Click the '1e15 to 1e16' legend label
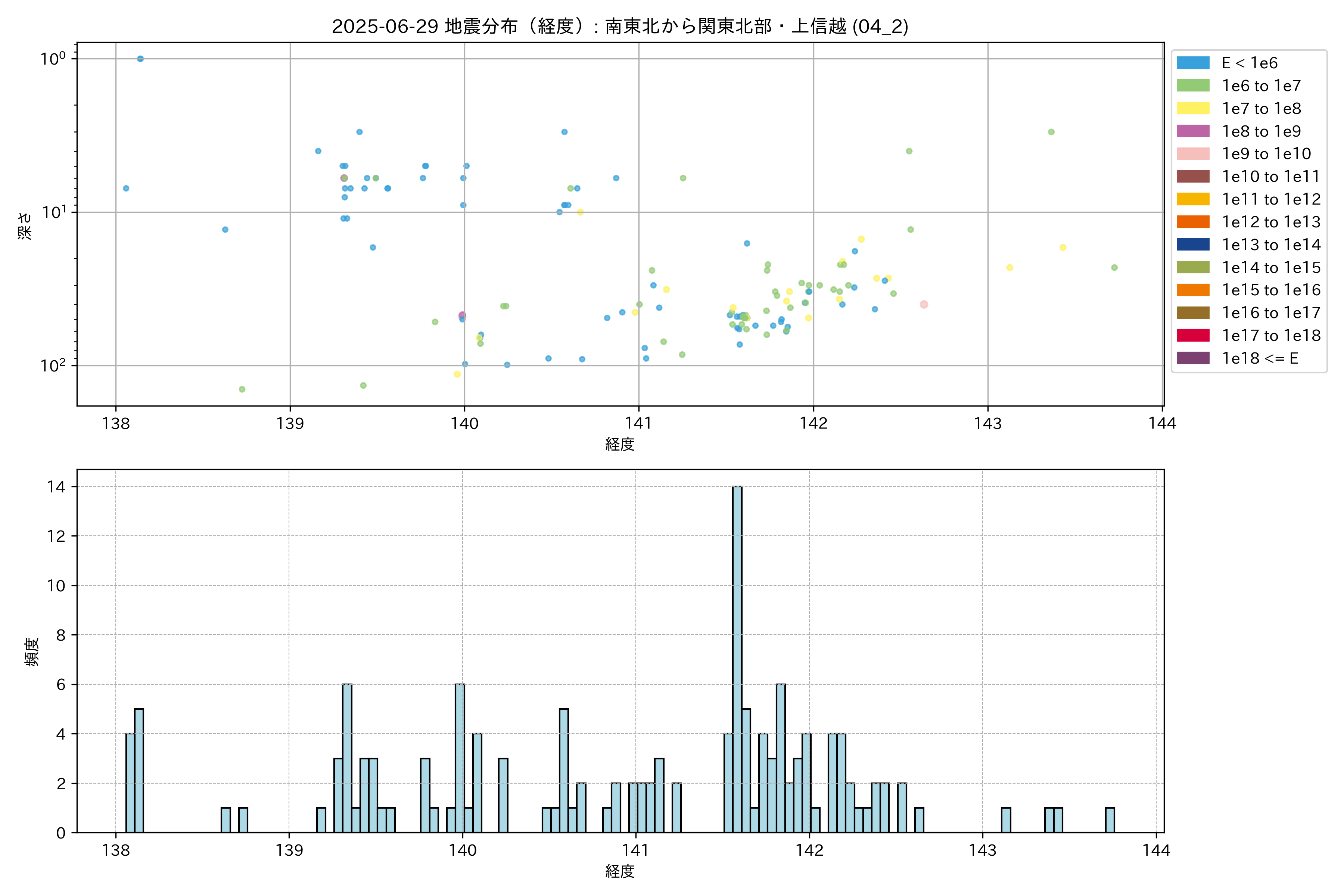Screen dimensions: 1344x896 pyautogui.click(x=1271, y=290)
